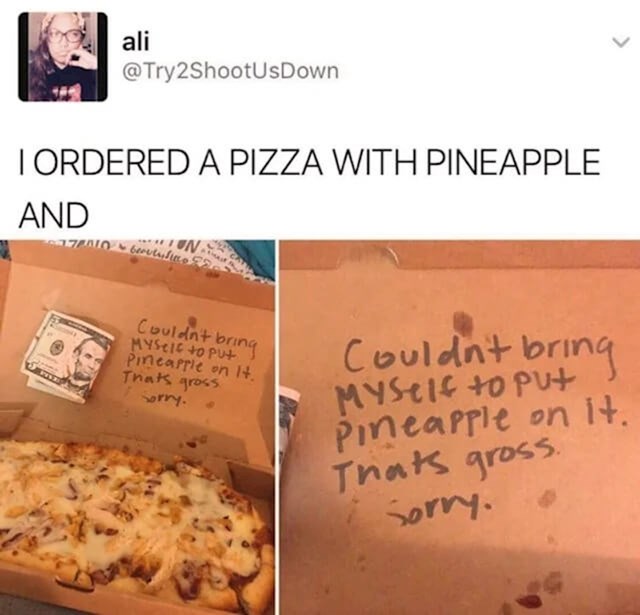
Task: Click the display name ali
Action: click(136, 42)
